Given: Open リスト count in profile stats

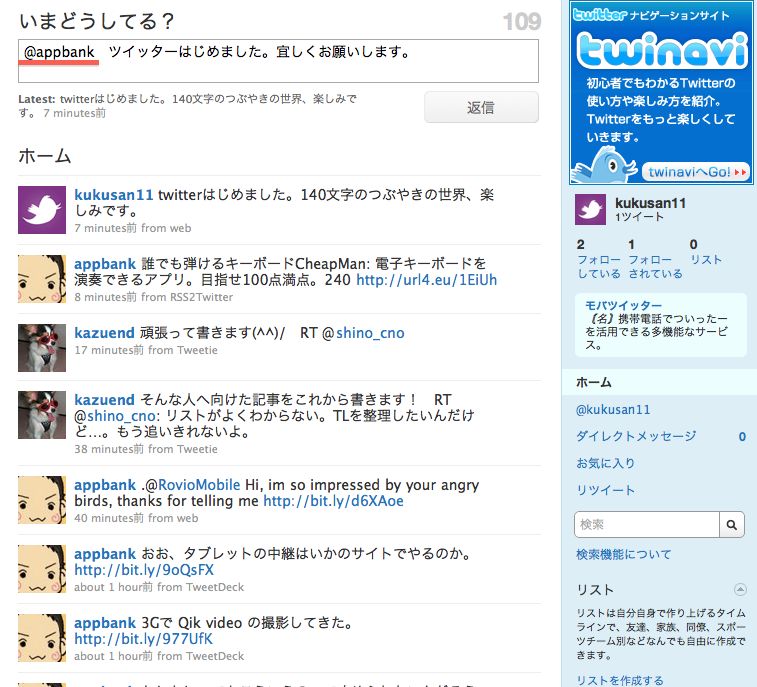Looking at the screenshot, I should point(705,252).
